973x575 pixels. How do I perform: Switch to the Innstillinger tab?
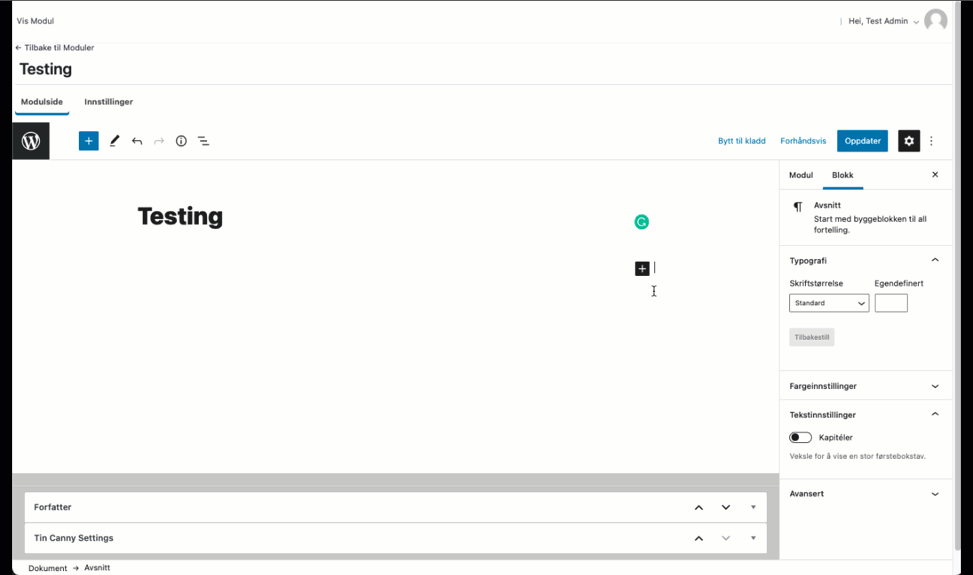click(108, 102)
